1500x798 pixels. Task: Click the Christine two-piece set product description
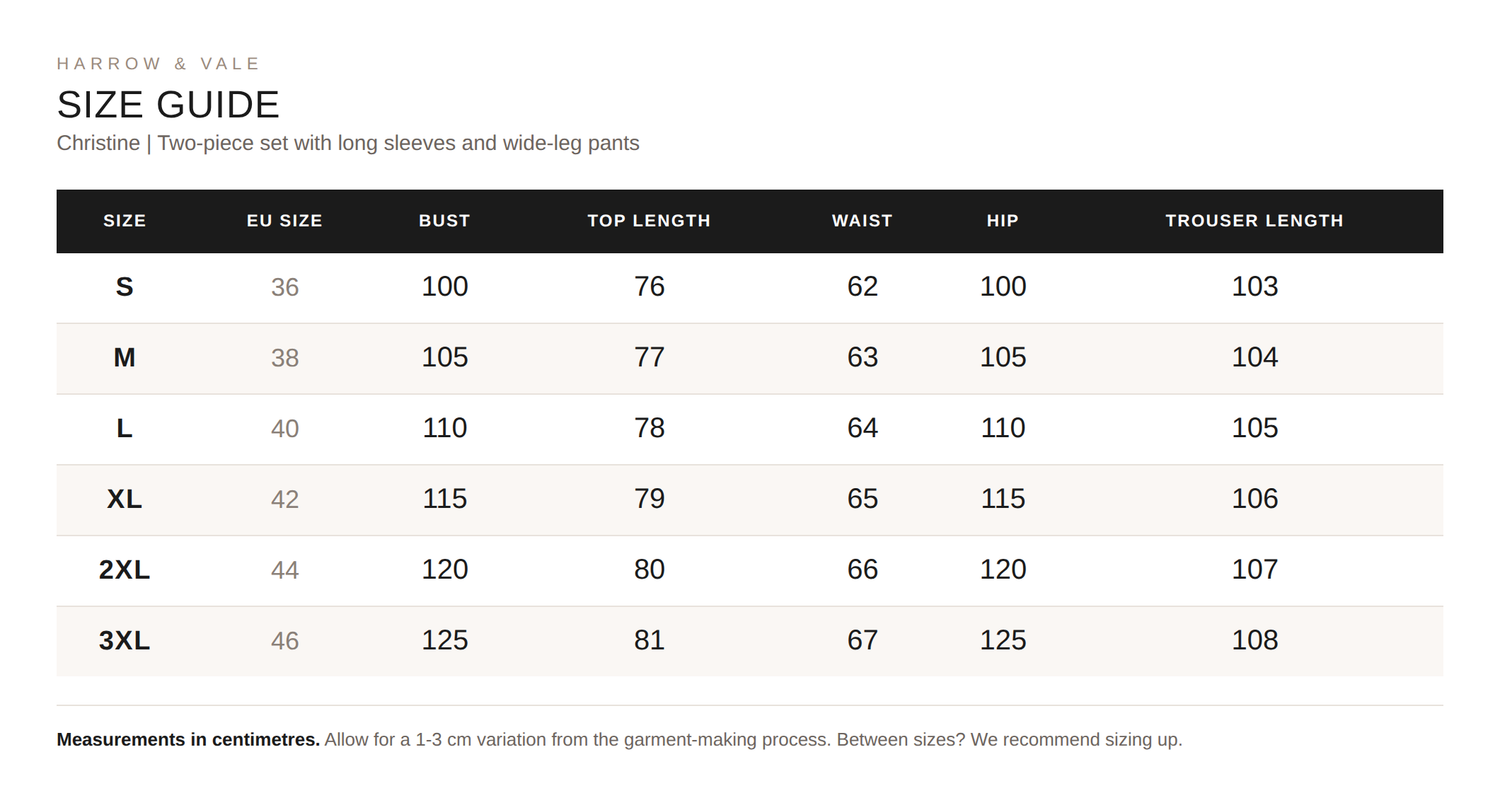click(x=348, y=143)
